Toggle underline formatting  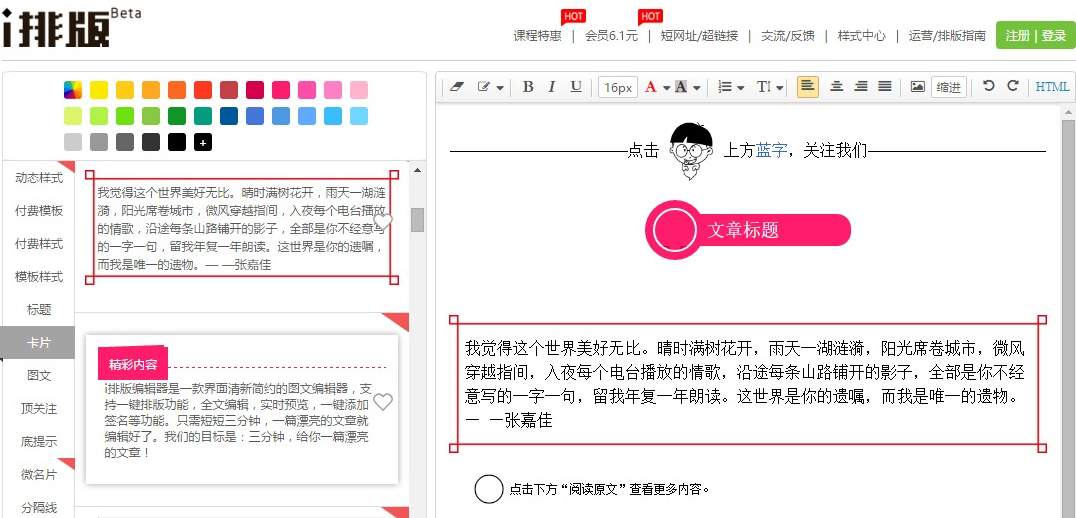pos(576,86)
